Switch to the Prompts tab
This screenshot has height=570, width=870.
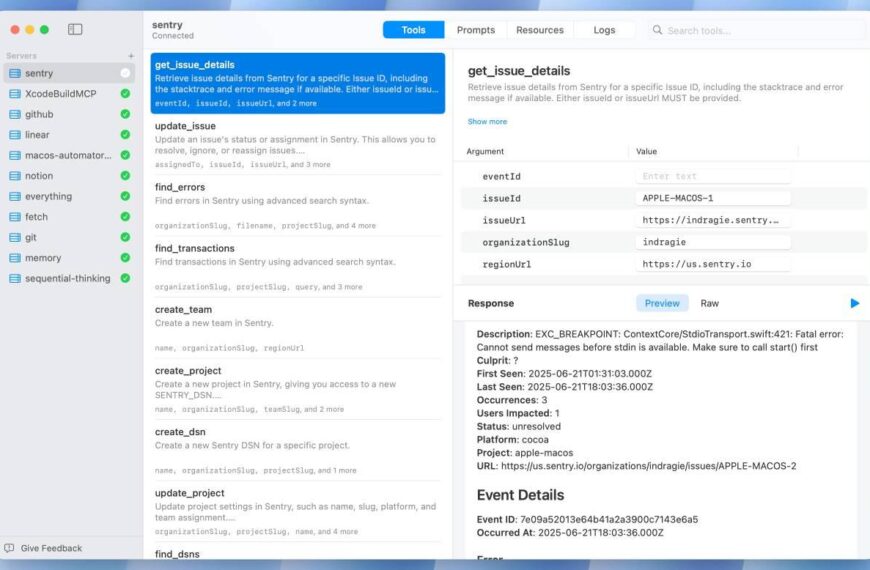tap(476, 30)
